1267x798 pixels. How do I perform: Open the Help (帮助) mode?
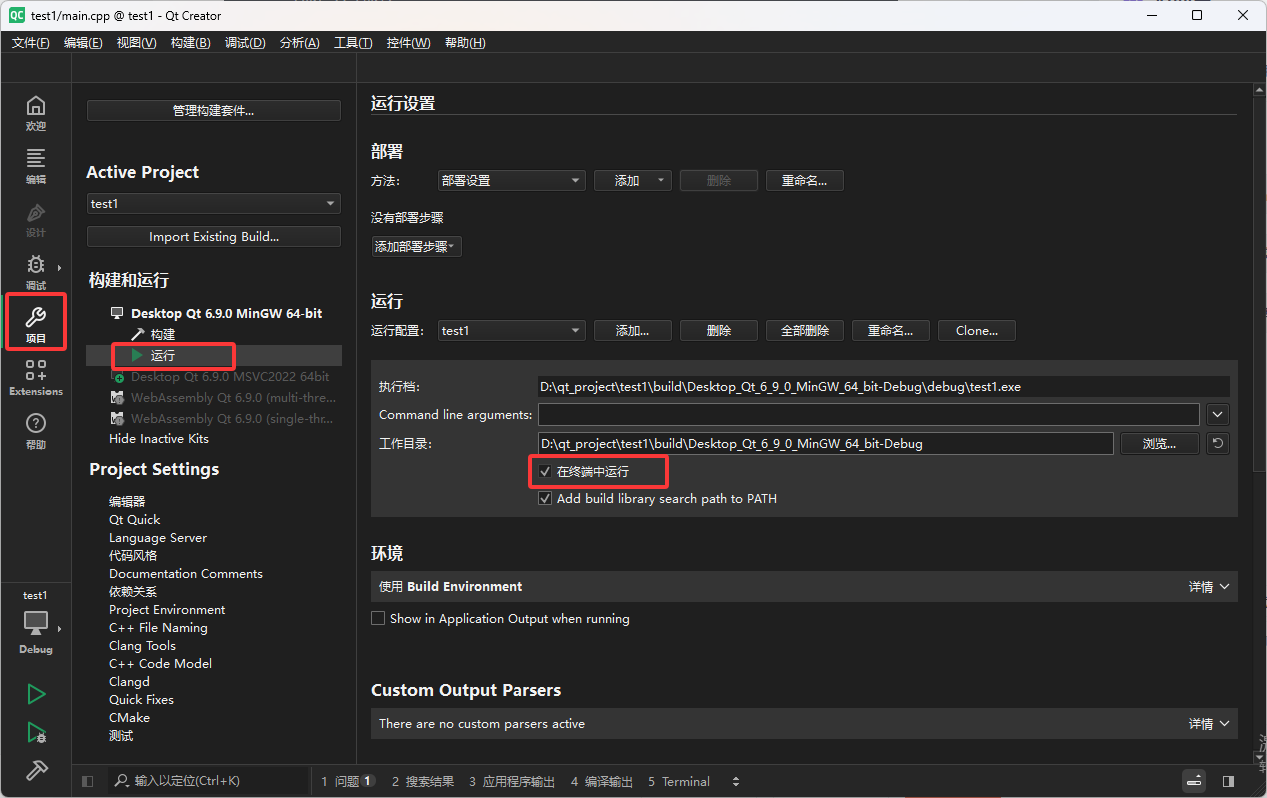pos(36,431)
